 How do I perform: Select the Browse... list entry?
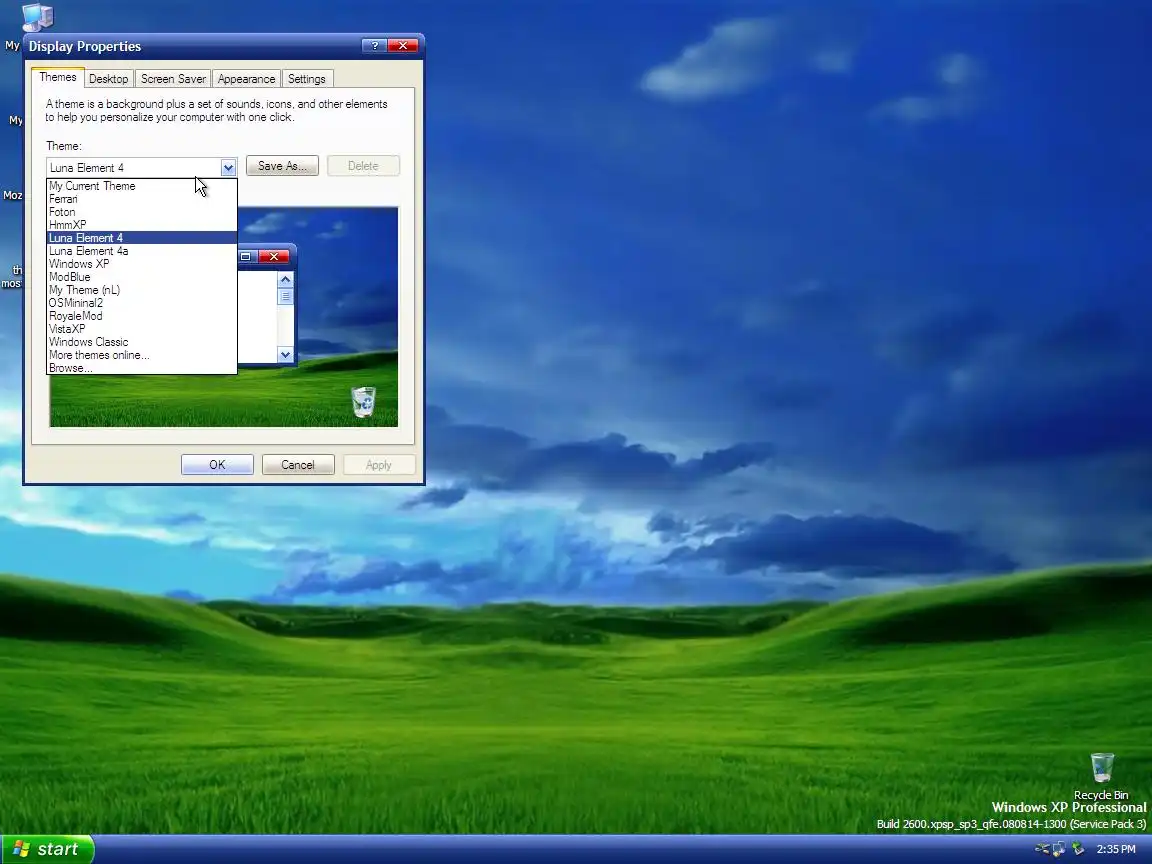[142, 368]
